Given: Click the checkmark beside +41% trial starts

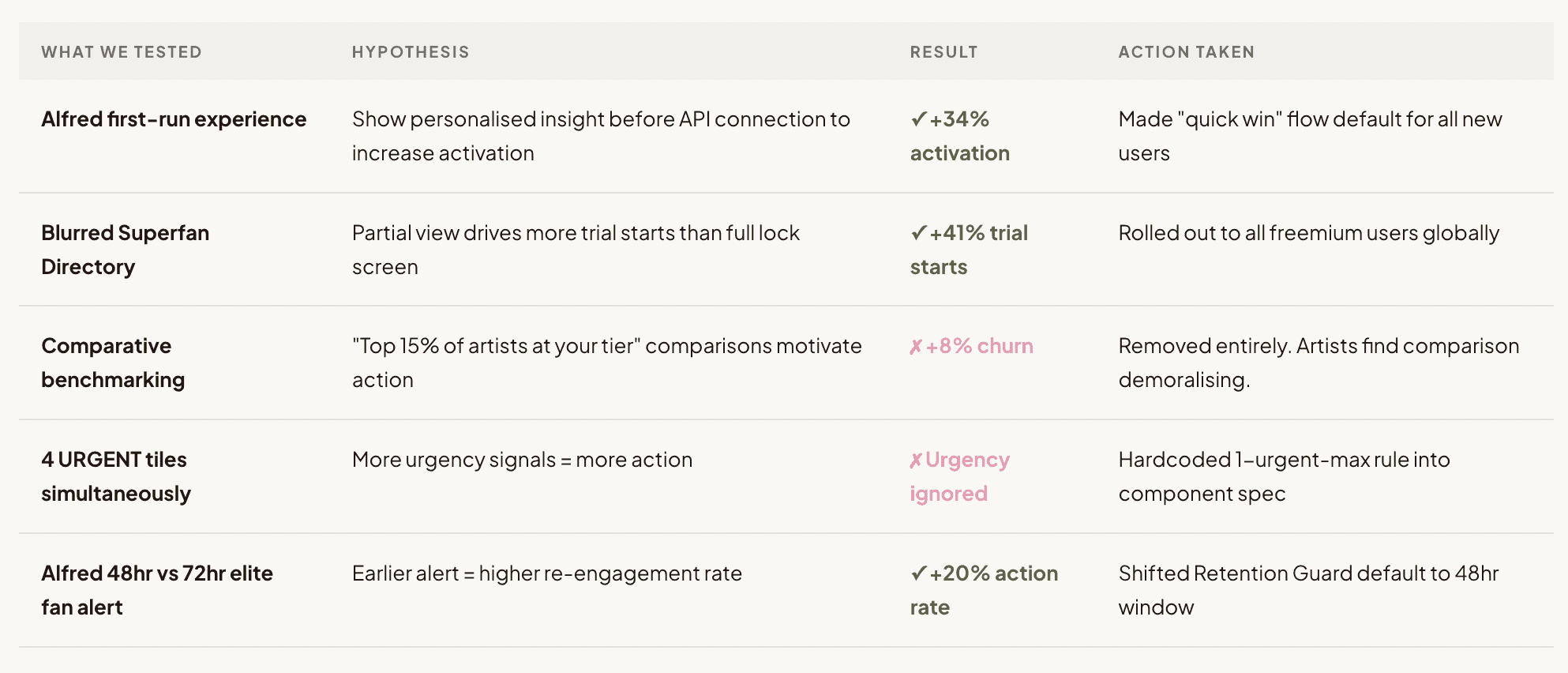Looking at the screenshot, I should pos(918,233).
